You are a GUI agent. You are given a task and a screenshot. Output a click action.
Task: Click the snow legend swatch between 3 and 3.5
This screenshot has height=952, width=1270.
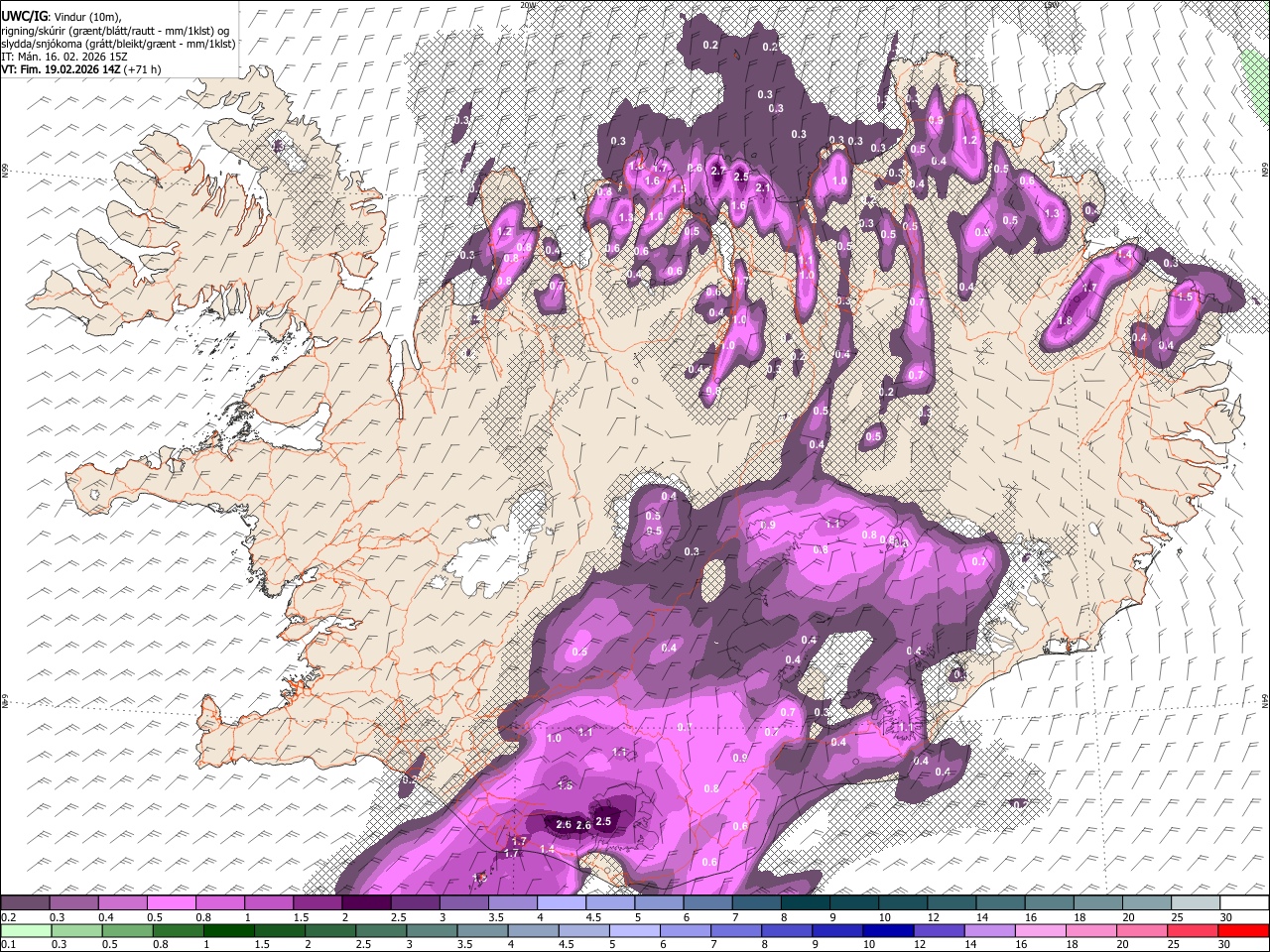pos(463,902)
